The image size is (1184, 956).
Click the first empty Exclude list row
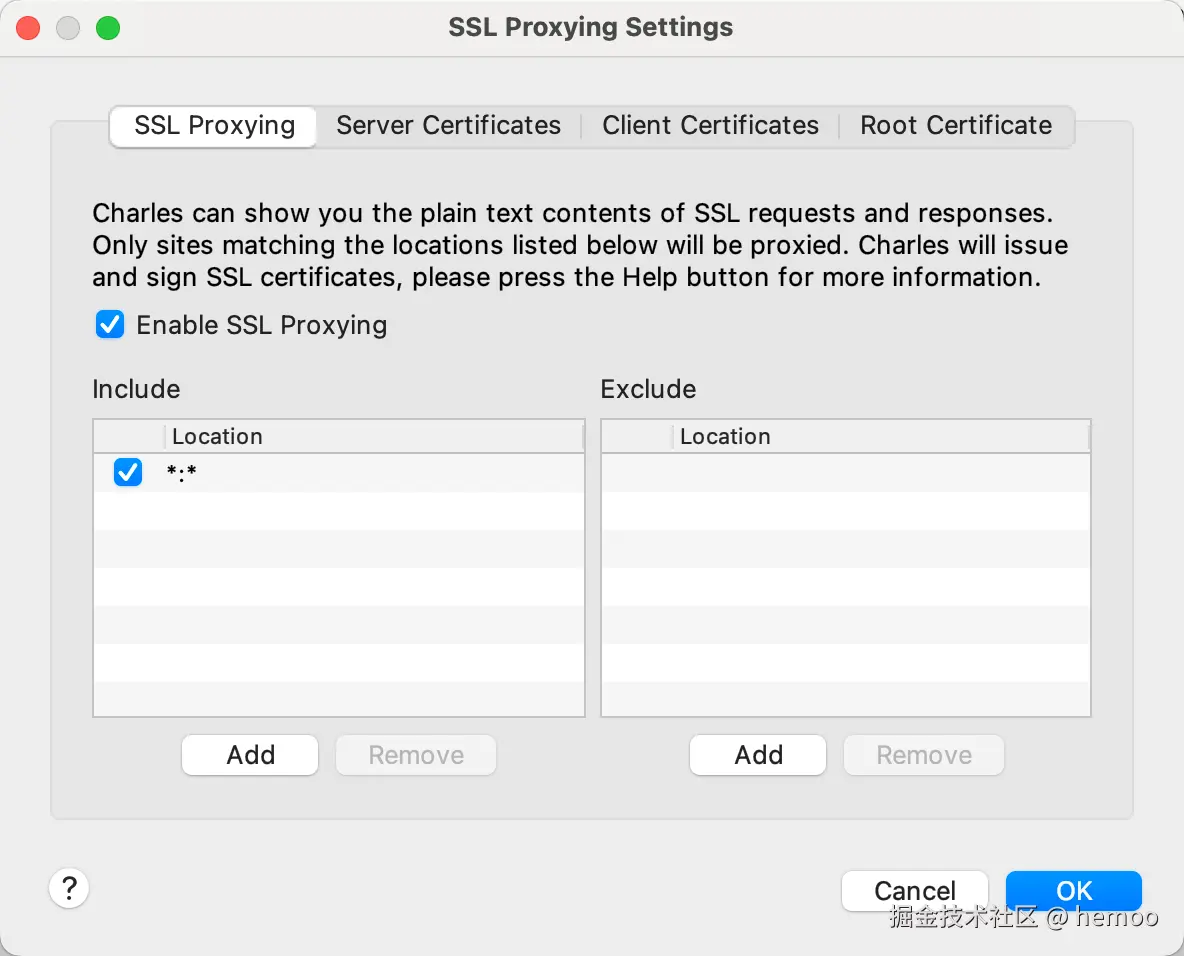coord(845,472)
